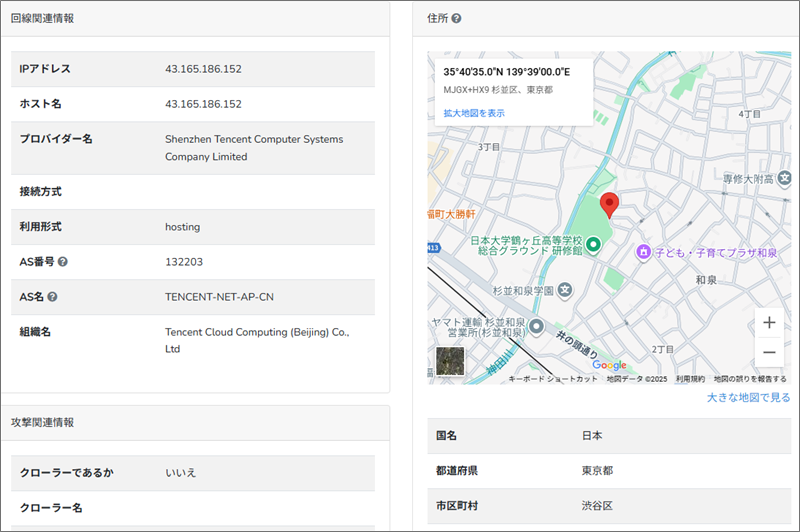Image resolution: width=800 pixels, height=532 pixels.
Task: Open 拡大地図を表示 link in map card
Action: tap(474, 113)
